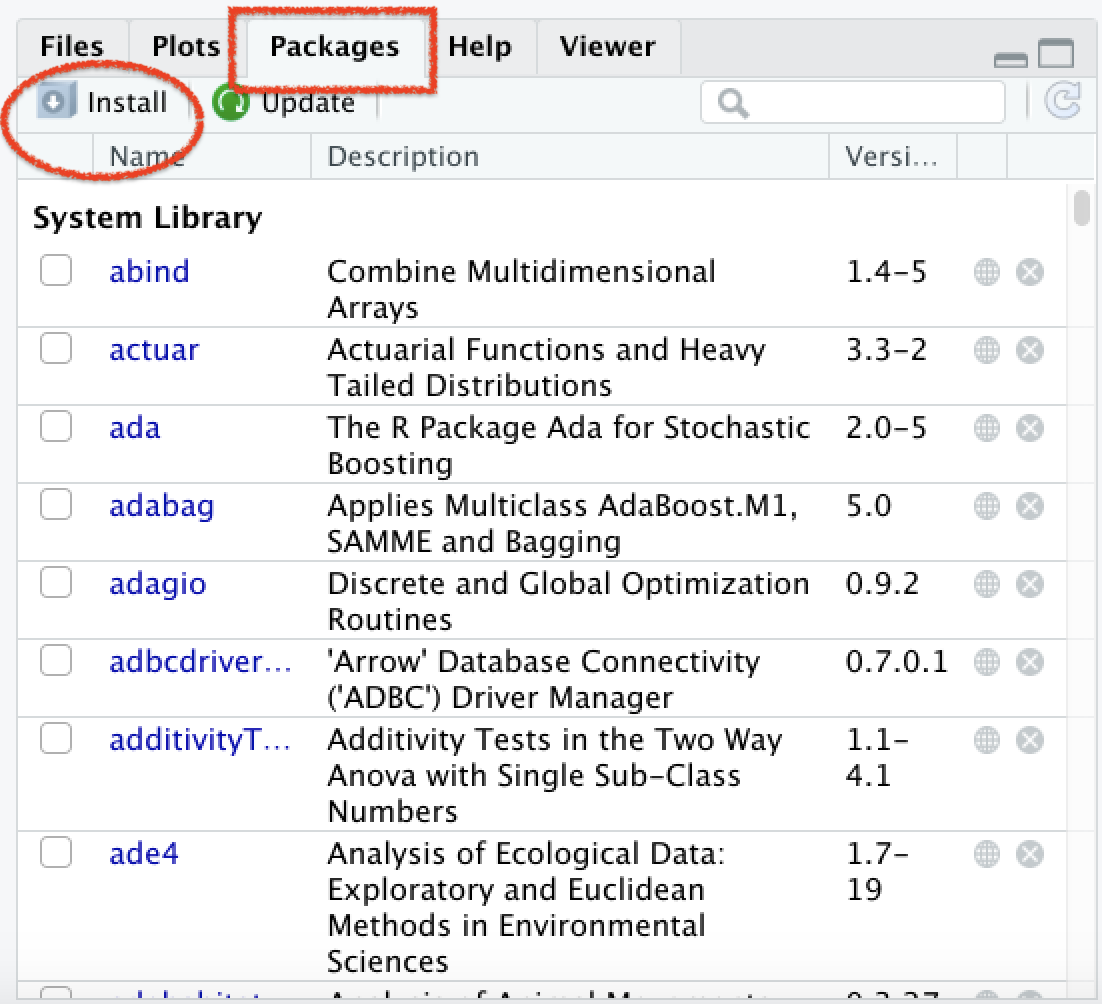Focus the package search input field
This screenshot has width=1102, height=1004.
point(853,103)
